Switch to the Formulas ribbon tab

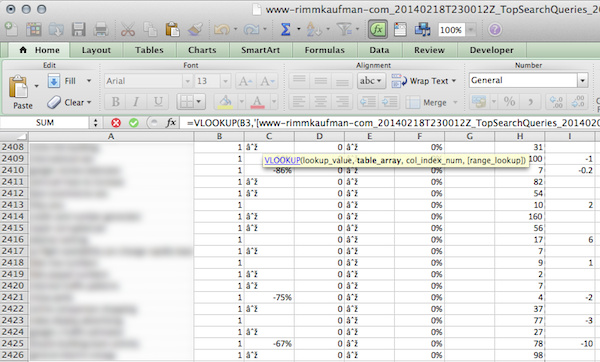point(324,50)
